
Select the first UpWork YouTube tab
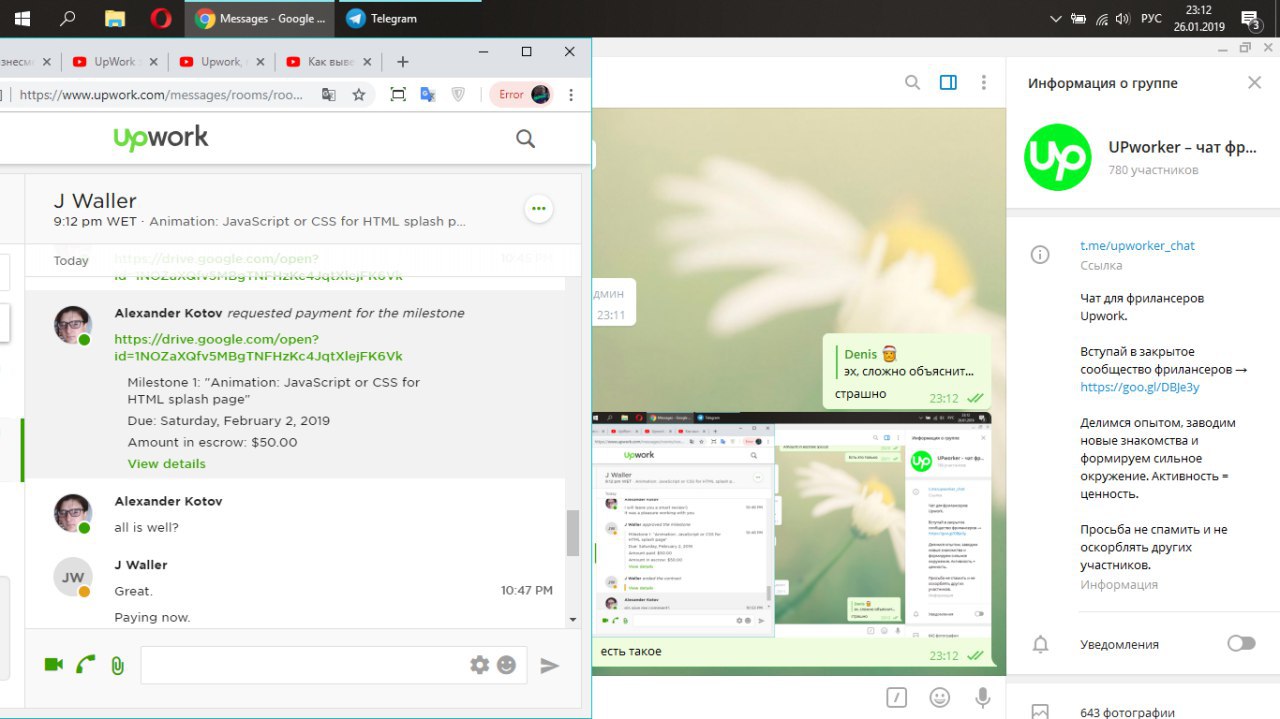115,61
